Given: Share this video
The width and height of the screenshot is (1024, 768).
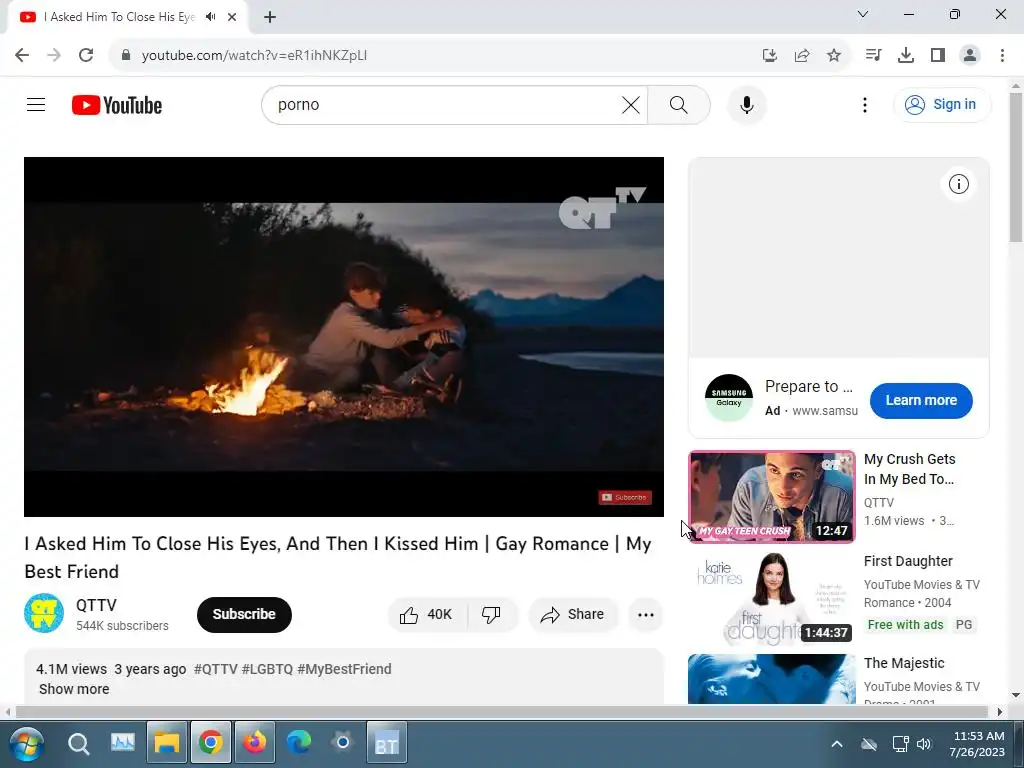Looking at the screenshot, I should (573, 615).
